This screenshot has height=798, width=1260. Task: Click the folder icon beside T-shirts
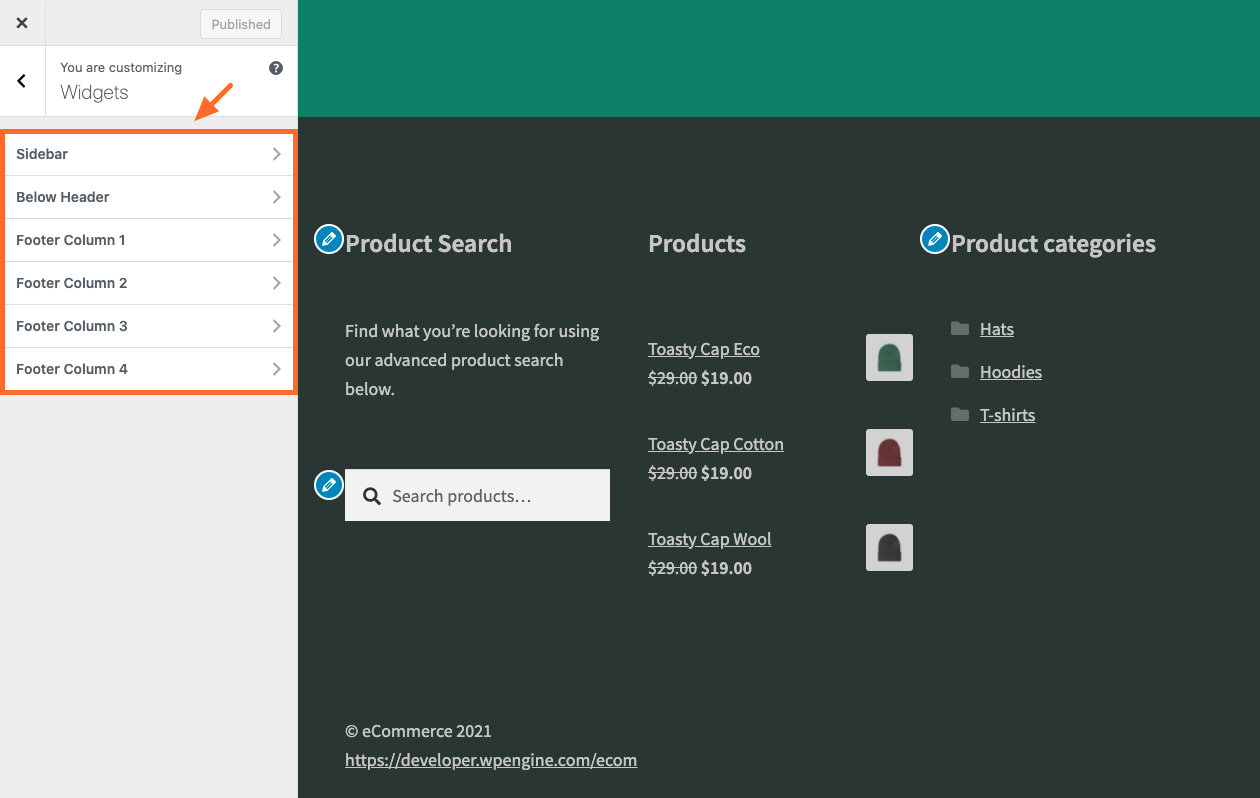pos(958,414)
